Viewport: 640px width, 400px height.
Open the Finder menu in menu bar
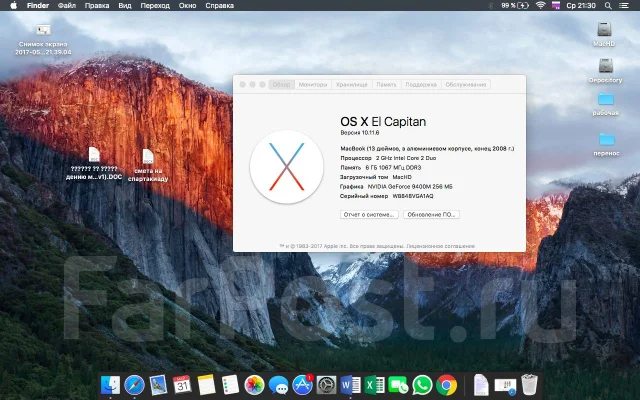coord(38,5)
